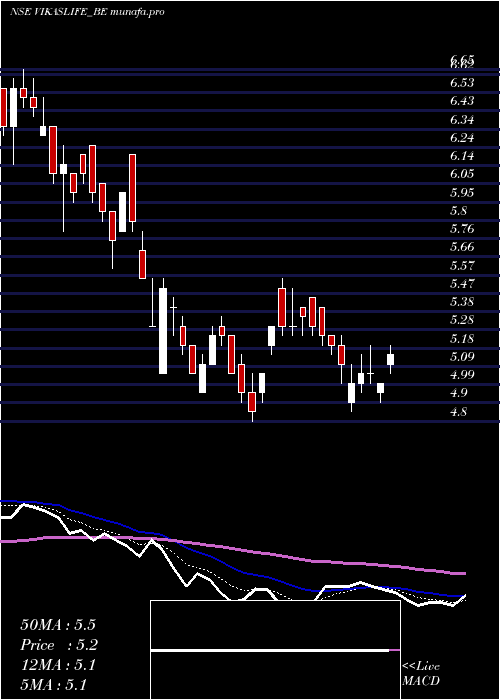The height and width of the screenshot is (700, 500).
Task: Pick the 5.47 price axis label
Action: tap(462, 283)
